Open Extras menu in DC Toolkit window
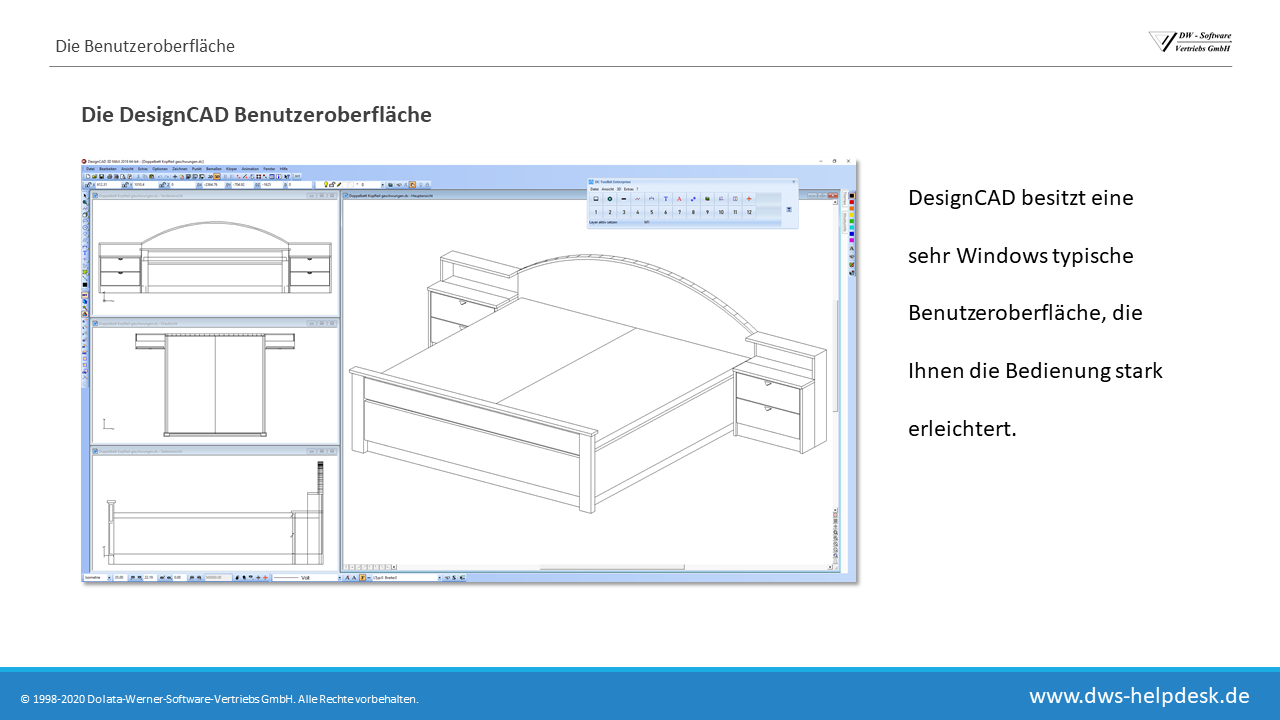 click(x=628, y=189)
